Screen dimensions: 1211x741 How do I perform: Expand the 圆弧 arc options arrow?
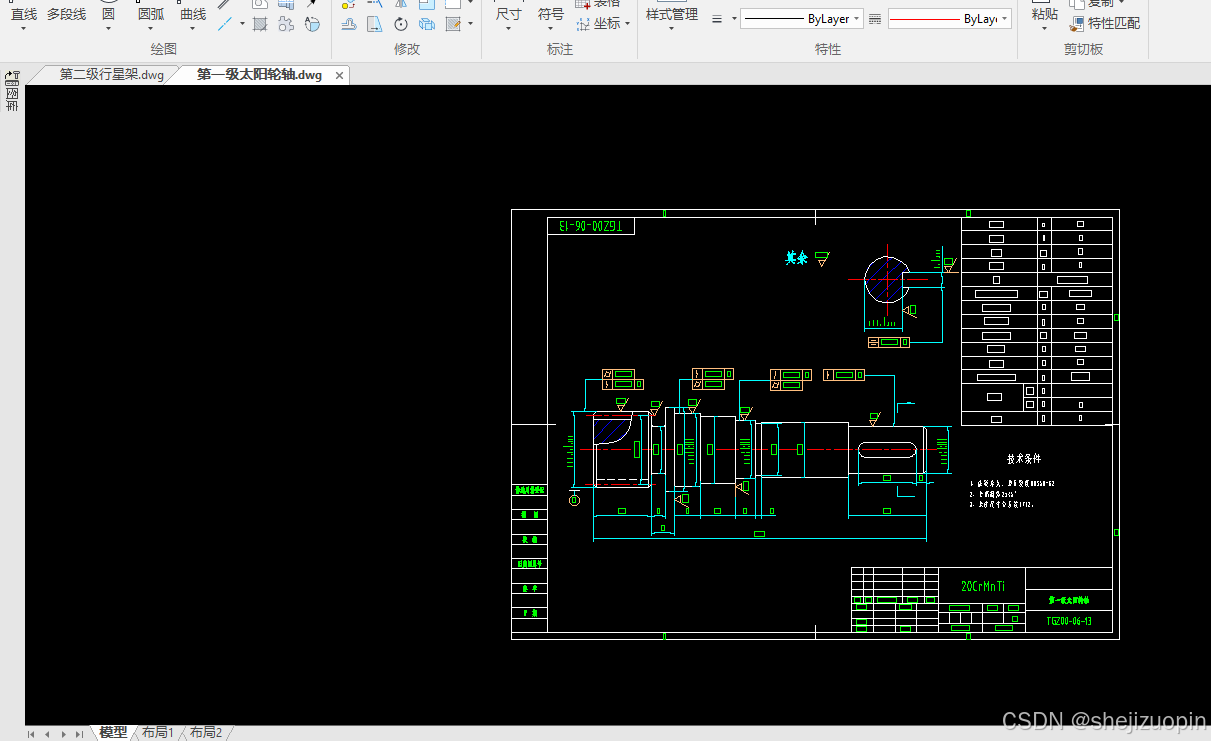pyautogui.click(x=151, y=29)
